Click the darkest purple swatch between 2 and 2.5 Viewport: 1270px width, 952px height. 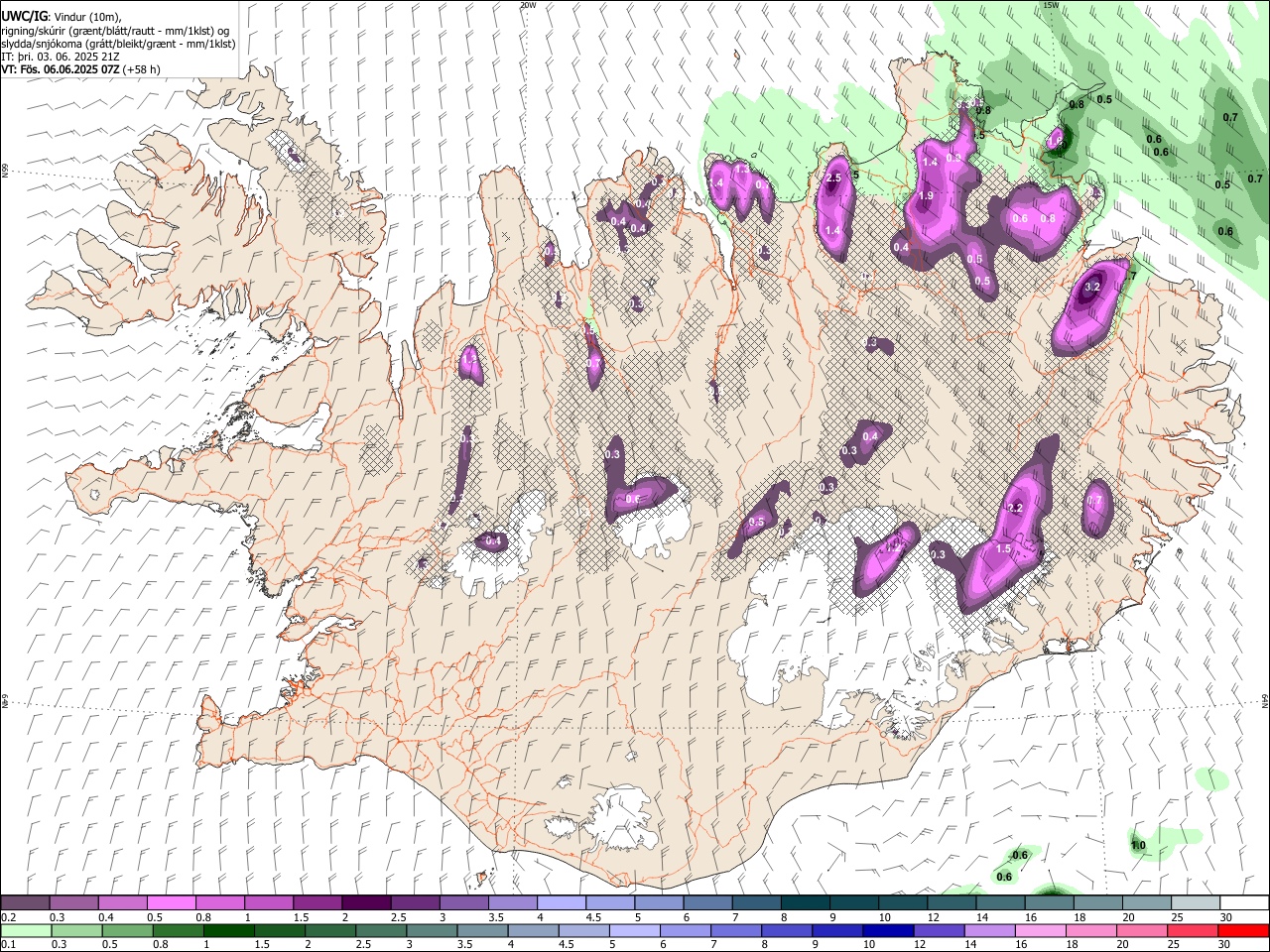pyautogui.click(x=365, y=903)
